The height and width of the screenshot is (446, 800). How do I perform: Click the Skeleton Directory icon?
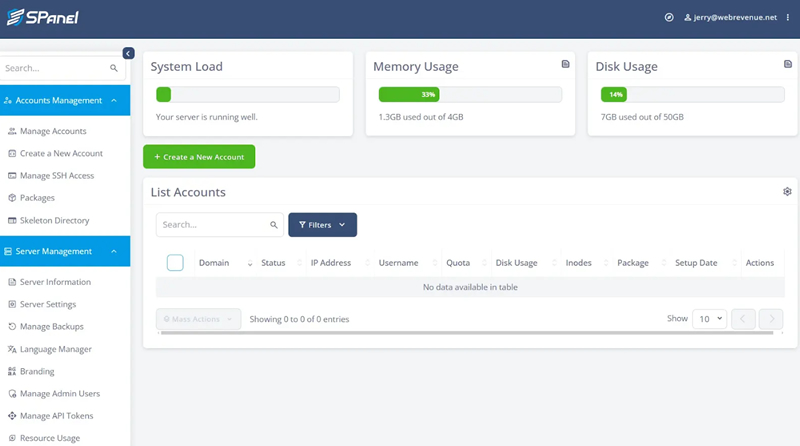pyautogui.click(x=12, y=220)
